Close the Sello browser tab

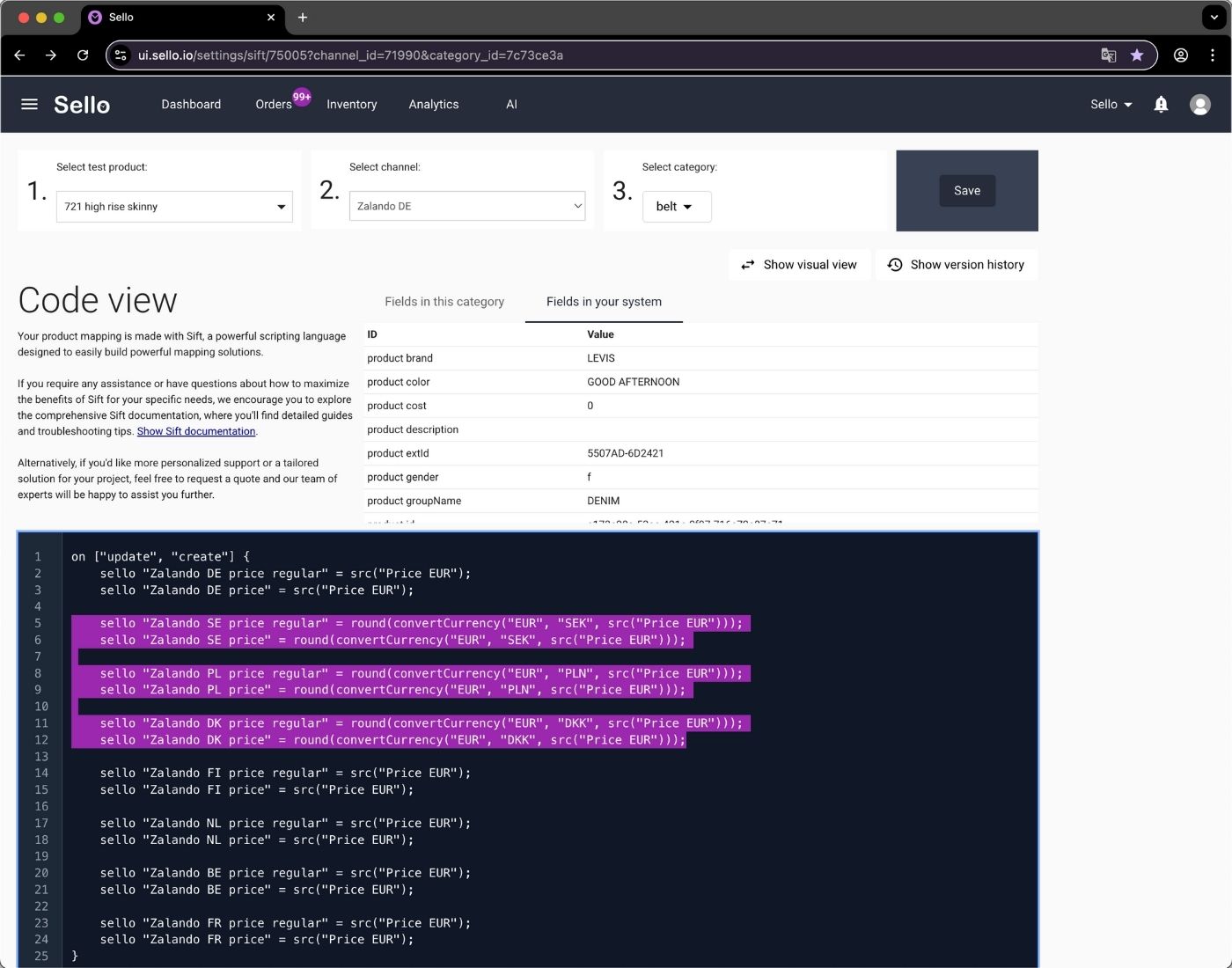point(271,17)
